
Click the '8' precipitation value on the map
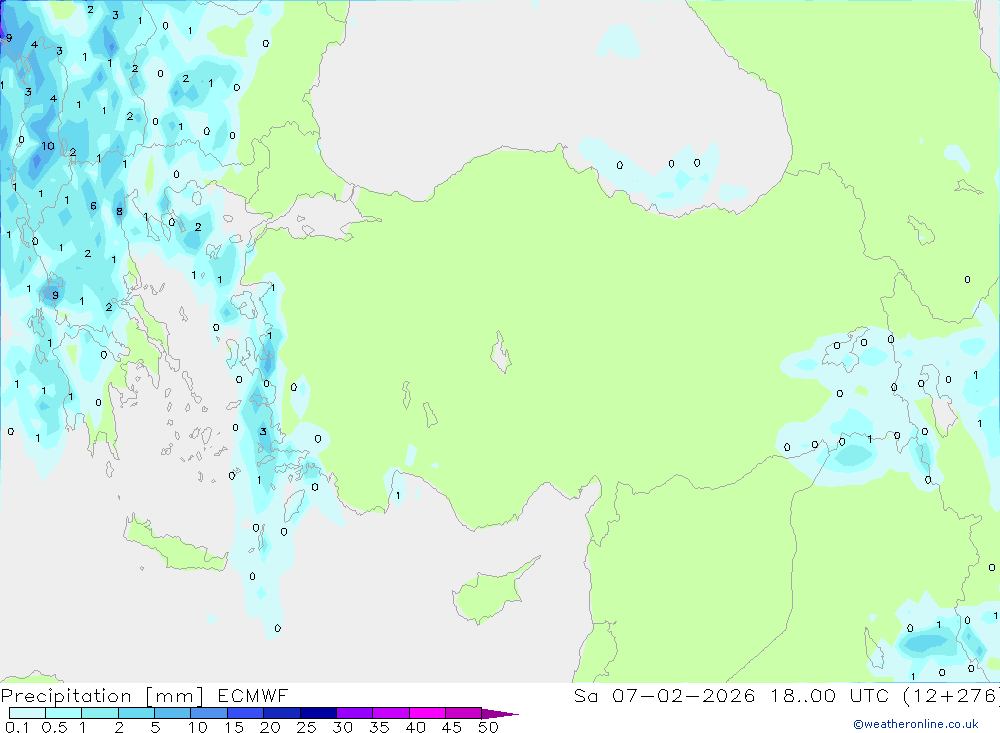pos(119,211)
